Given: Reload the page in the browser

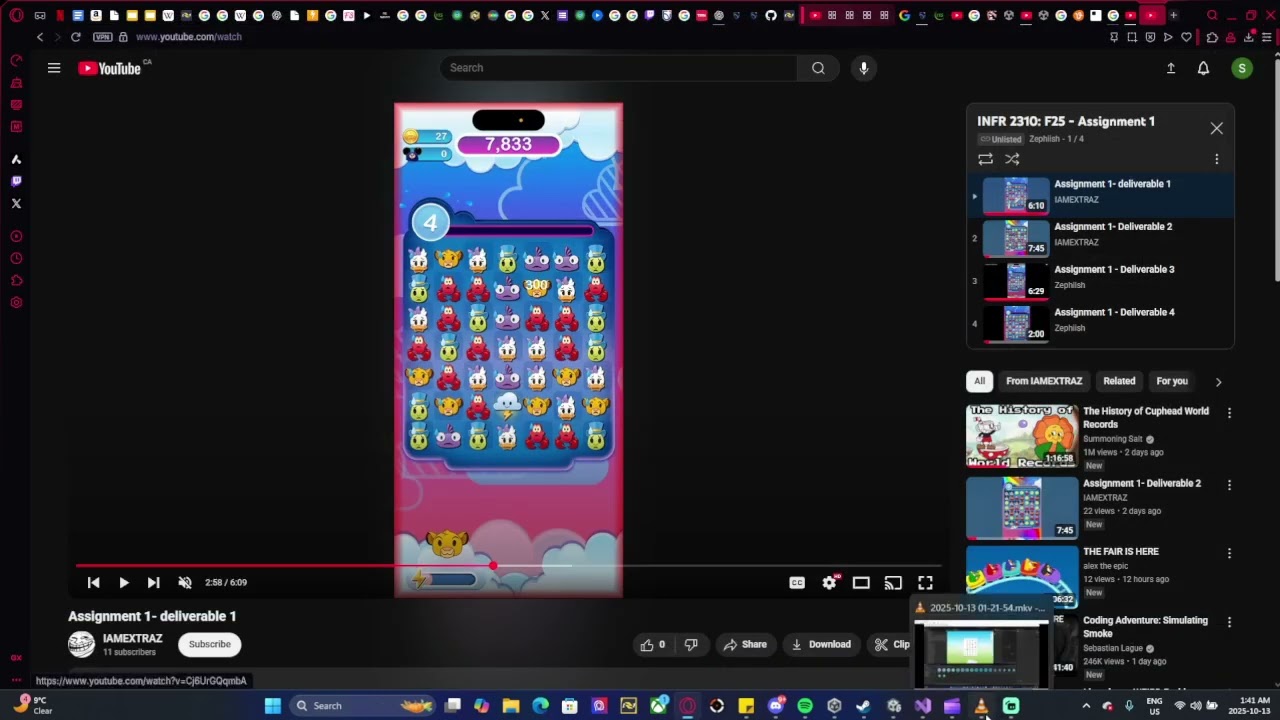Looking at the screenshot, I should pos(75,37).
